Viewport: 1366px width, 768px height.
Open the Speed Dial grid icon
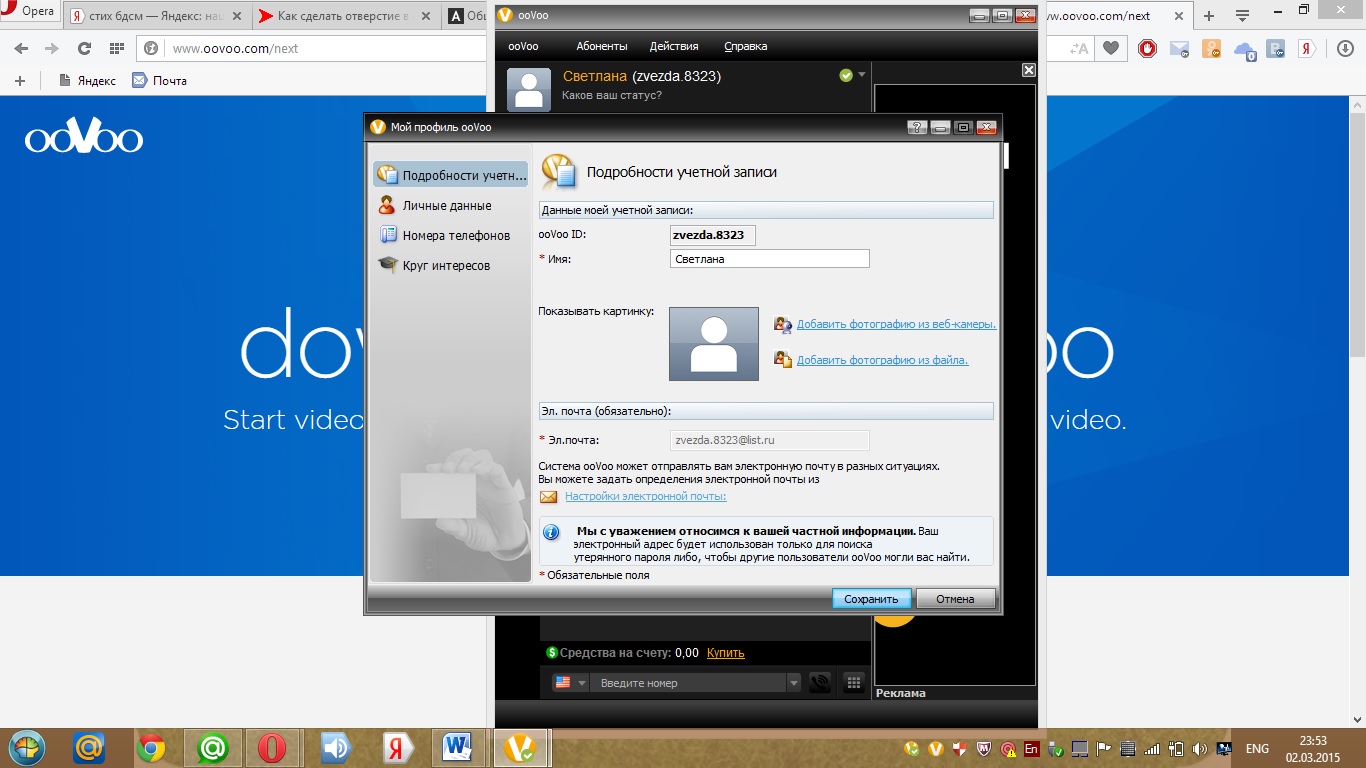pyautogui.click(x=116, y=48)
